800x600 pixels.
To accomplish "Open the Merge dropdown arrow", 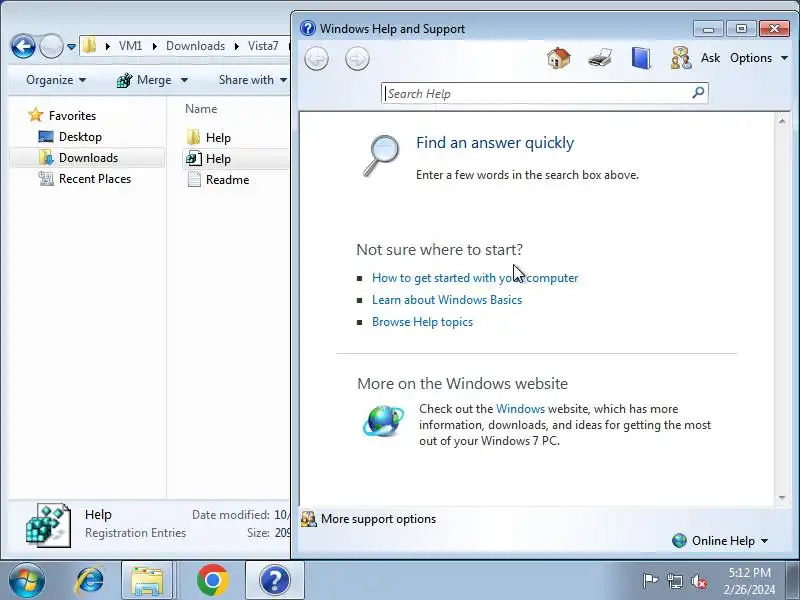I will coord(184,80).
